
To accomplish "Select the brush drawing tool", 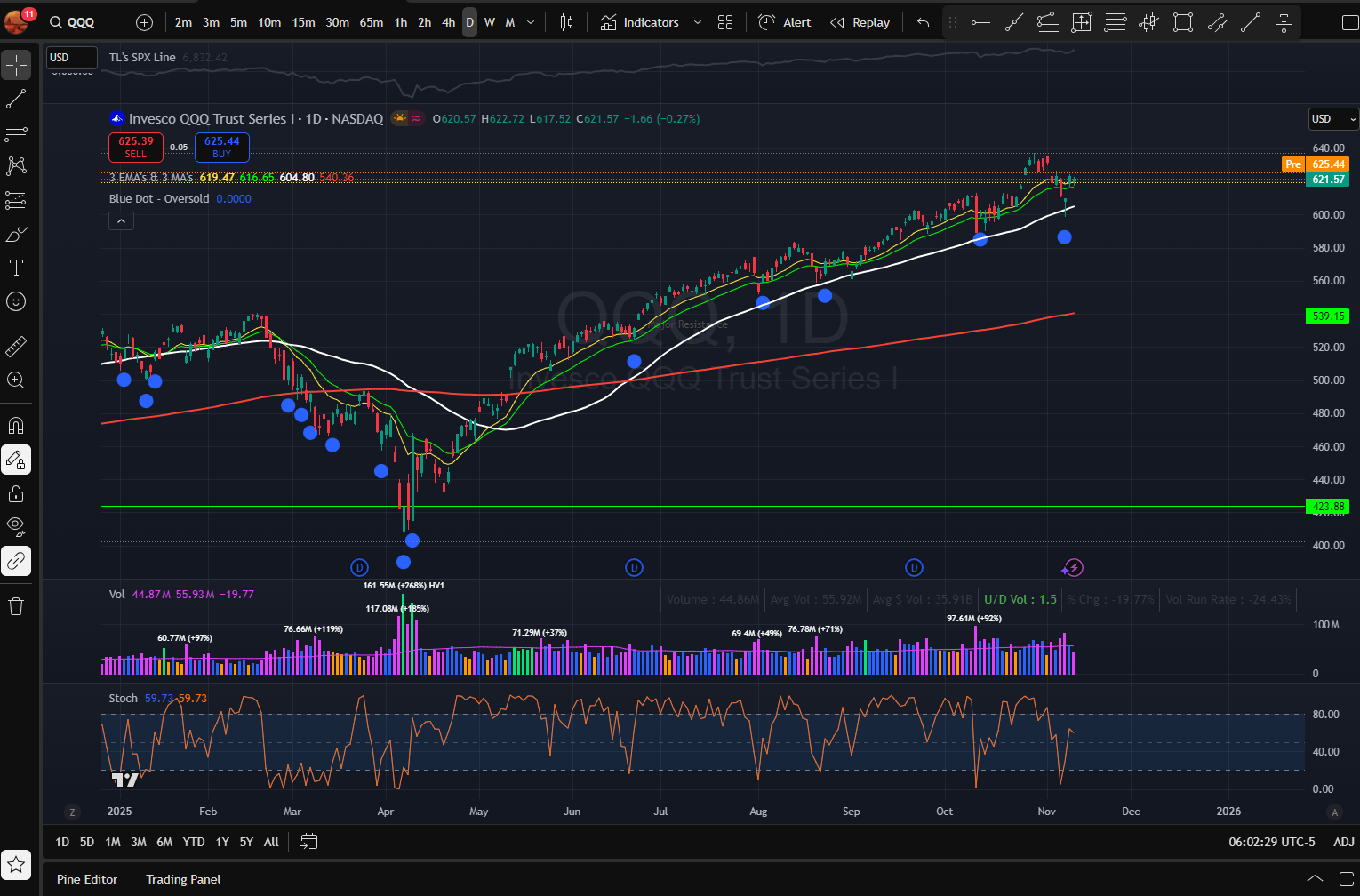I will [16, 234].
